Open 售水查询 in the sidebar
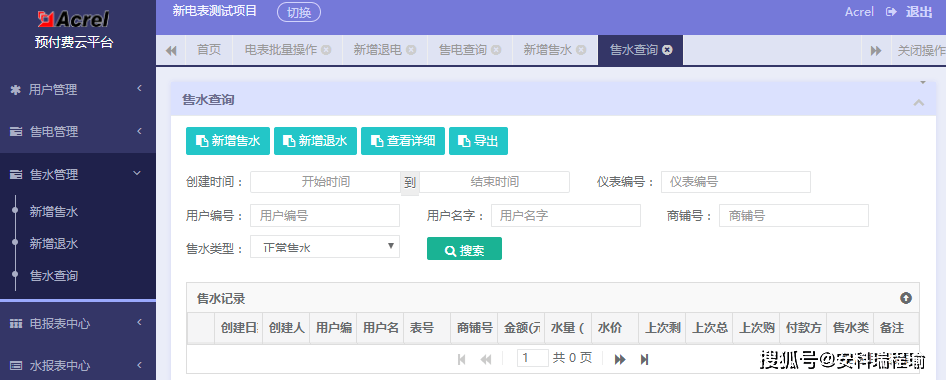The height and width of the screenshot is (380, 946). pos(54,276)
